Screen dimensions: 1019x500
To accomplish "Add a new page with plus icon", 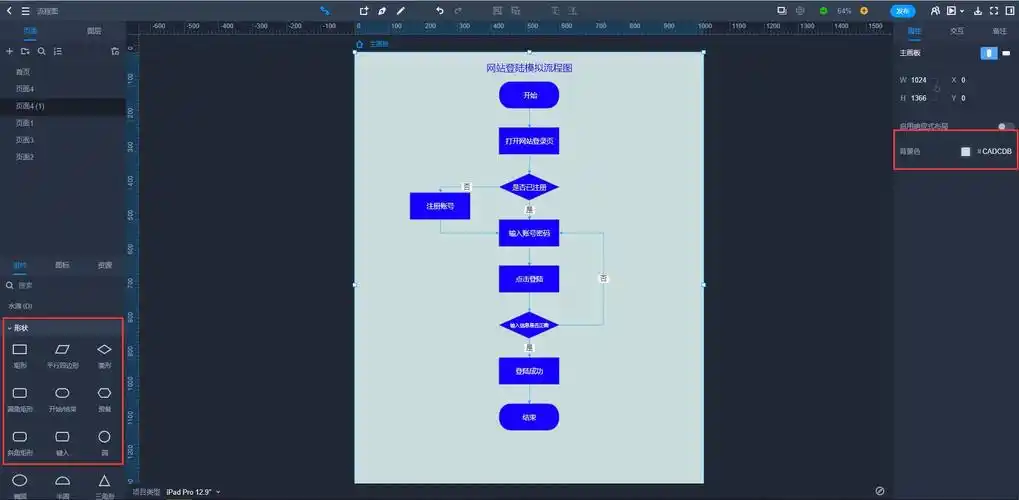I will [x=9, y=51].
